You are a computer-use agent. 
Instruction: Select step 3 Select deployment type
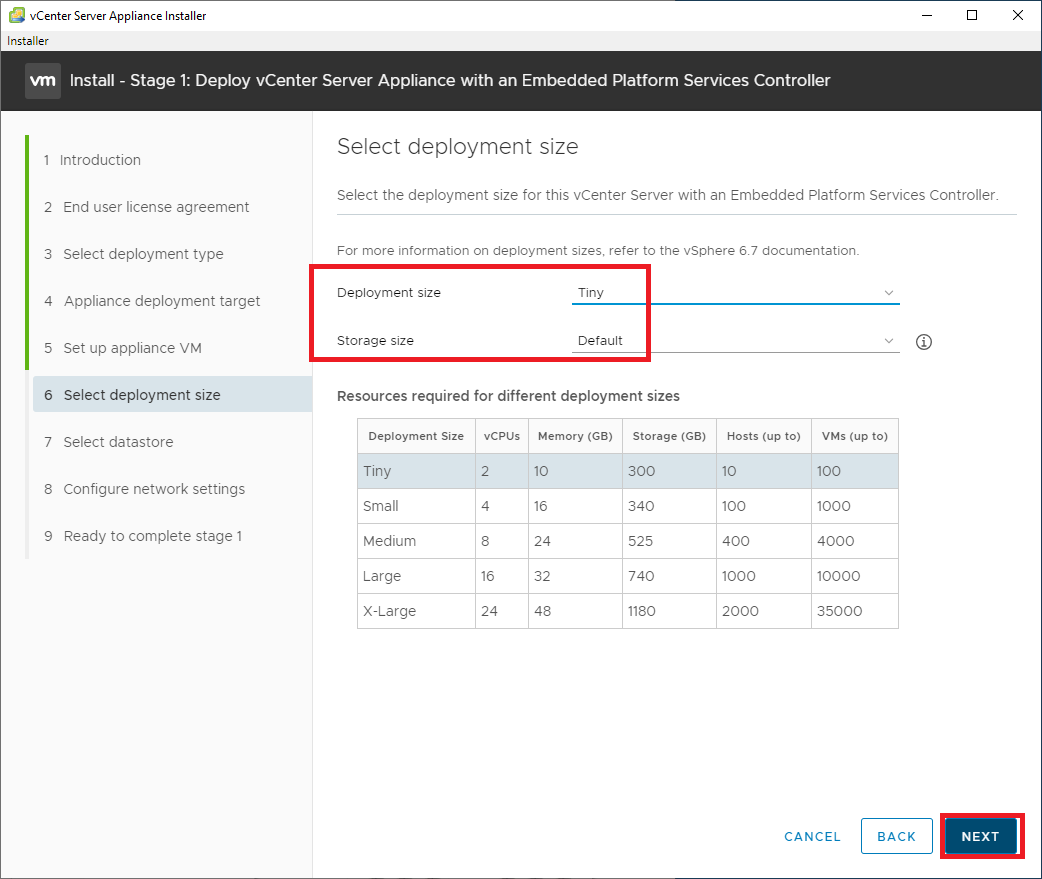click(143, 254)
